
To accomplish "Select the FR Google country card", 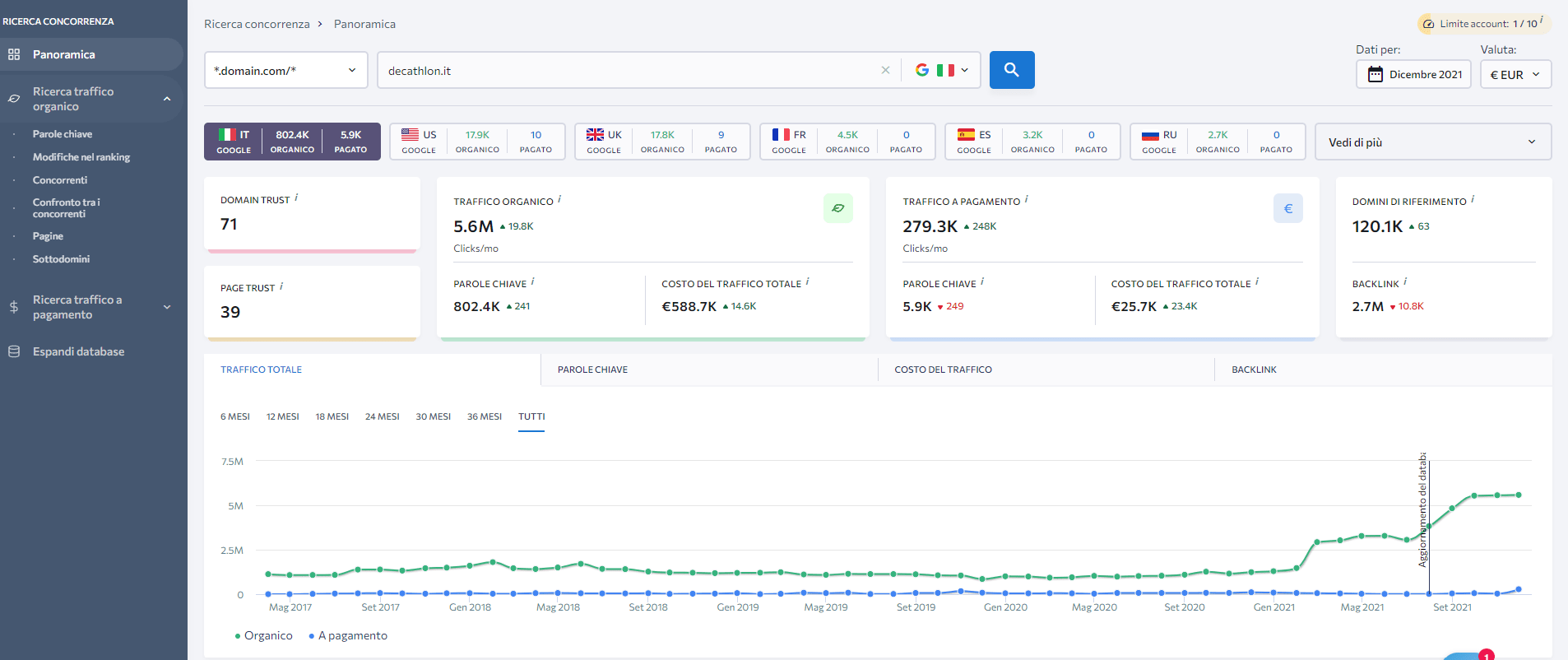I will [x=847, y=142].
